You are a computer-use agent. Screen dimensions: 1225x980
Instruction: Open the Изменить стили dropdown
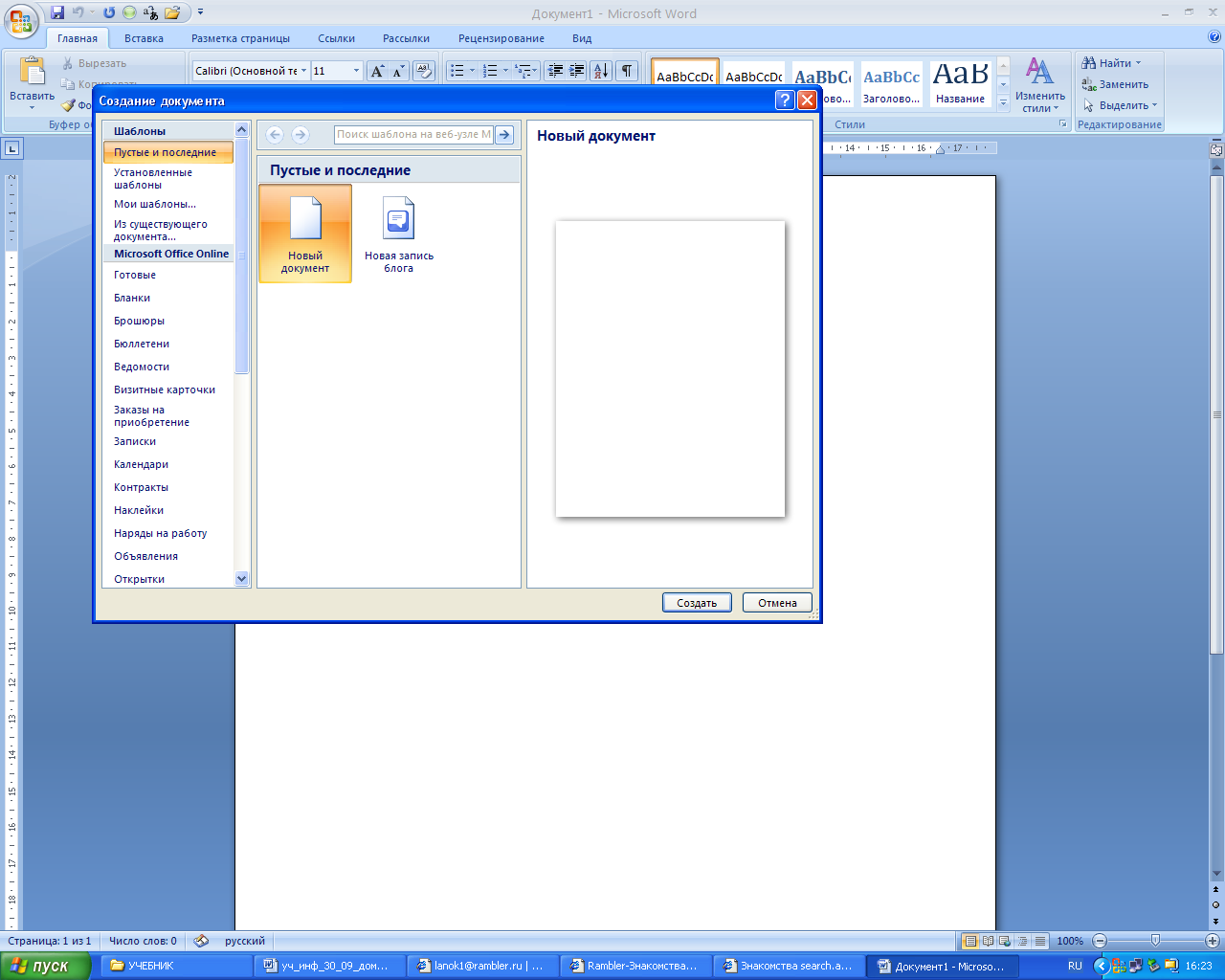1040,84
